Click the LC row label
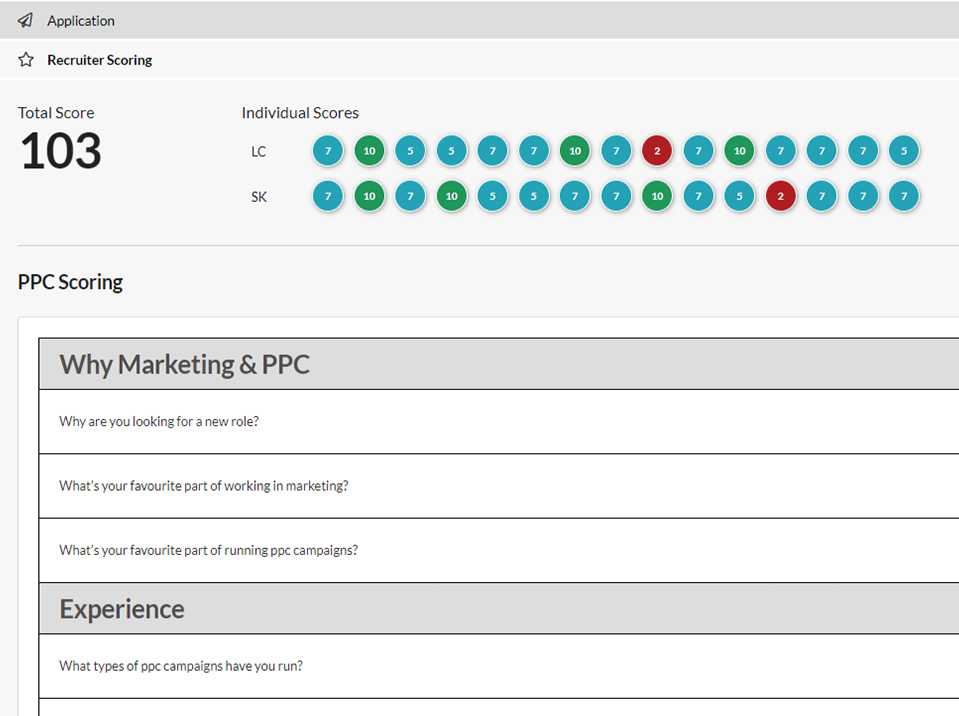Viewport: 959px width, 716px height. (258, 151)
